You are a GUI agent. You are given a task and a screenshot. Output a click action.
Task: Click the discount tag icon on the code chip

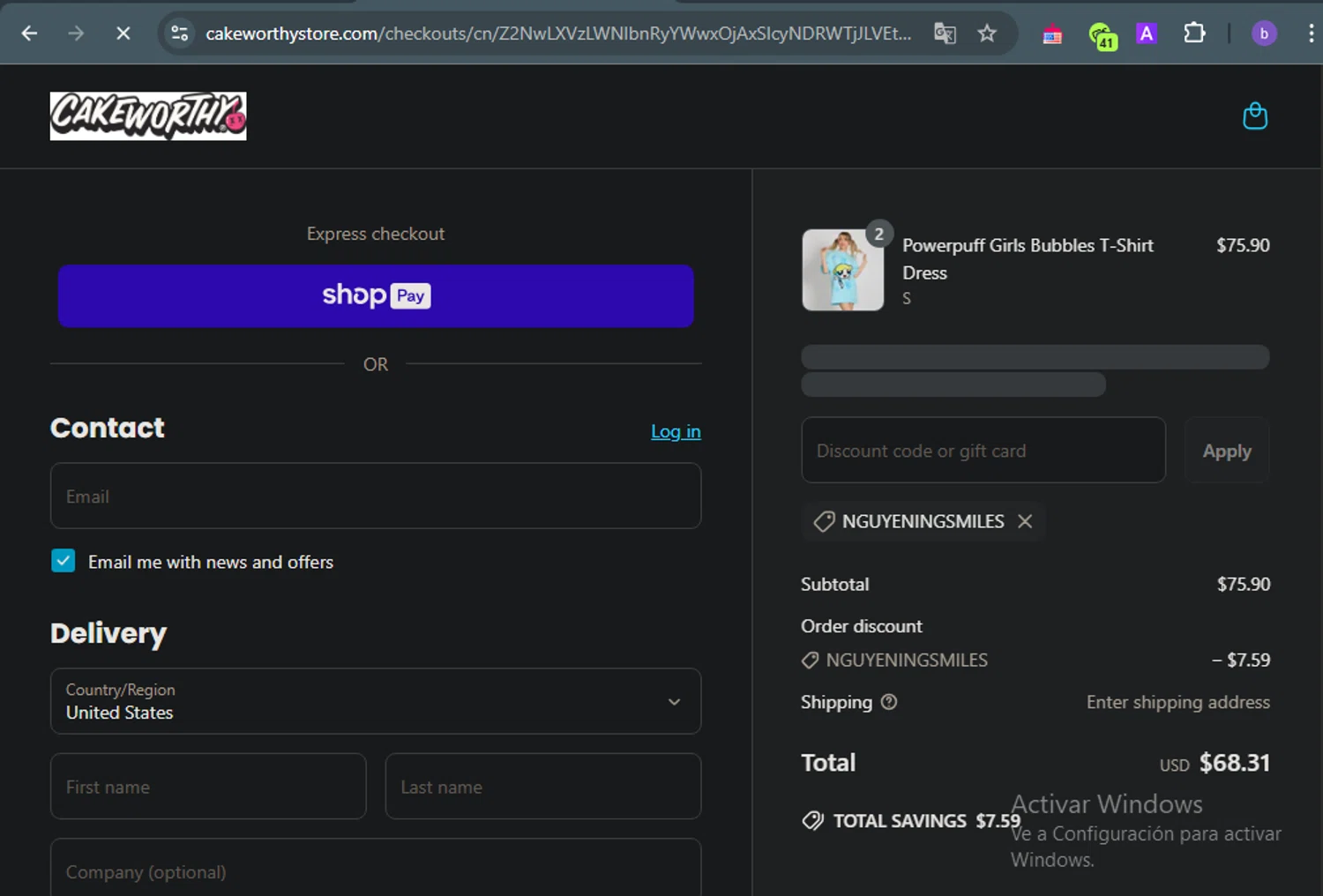pyautogui.click(x=824, y=521)
